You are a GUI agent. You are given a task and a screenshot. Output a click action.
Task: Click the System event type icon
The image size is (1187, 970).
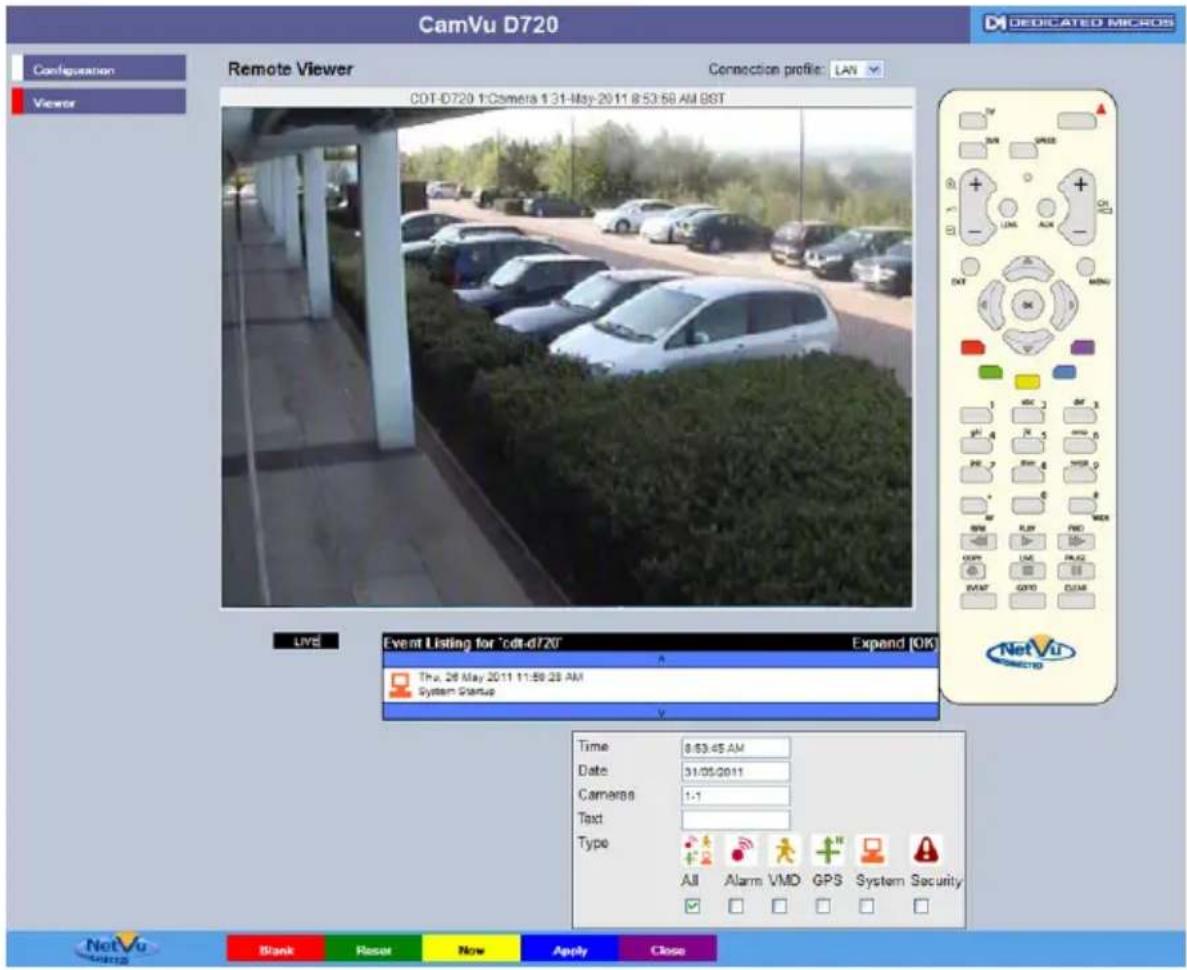[872, 850]
